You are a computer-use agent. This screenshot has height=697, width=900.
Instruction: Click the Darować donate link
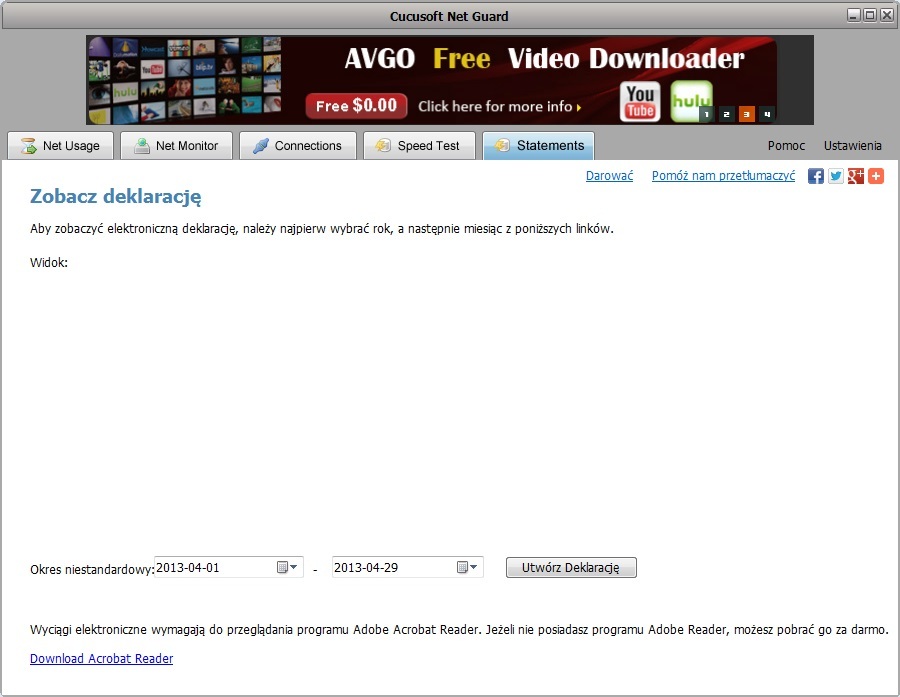(x=609, y=176)
